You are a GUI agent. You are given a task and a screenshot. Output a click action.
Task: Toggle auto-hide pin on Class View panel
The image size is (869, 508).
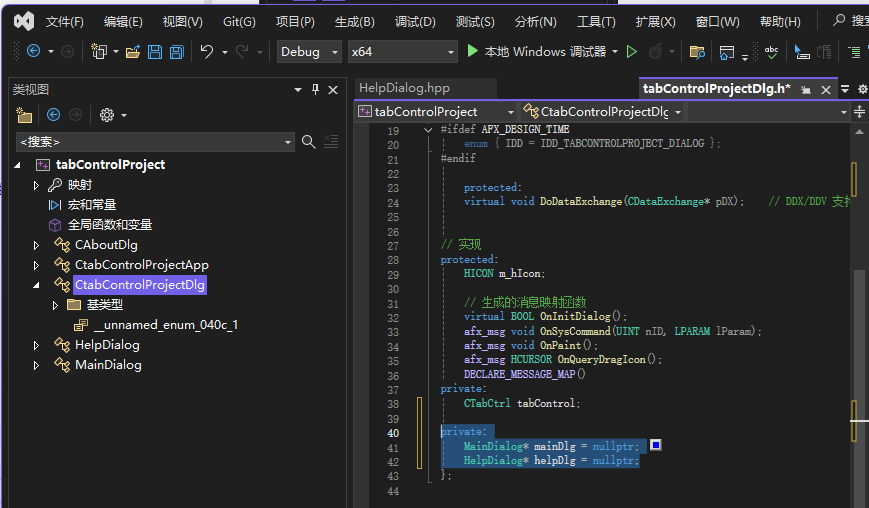(316, 89)
